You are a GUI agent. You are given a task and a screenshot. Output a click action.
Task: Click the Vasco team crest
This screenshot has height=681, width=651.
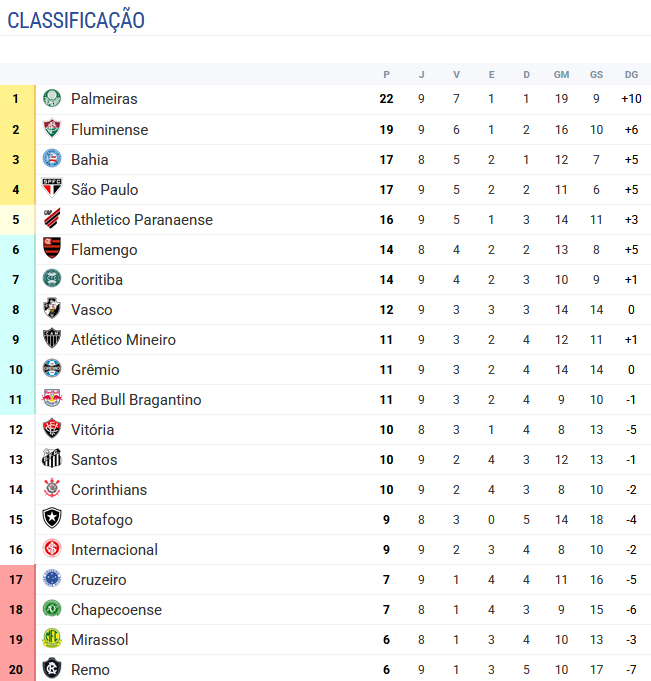(52, 309)
